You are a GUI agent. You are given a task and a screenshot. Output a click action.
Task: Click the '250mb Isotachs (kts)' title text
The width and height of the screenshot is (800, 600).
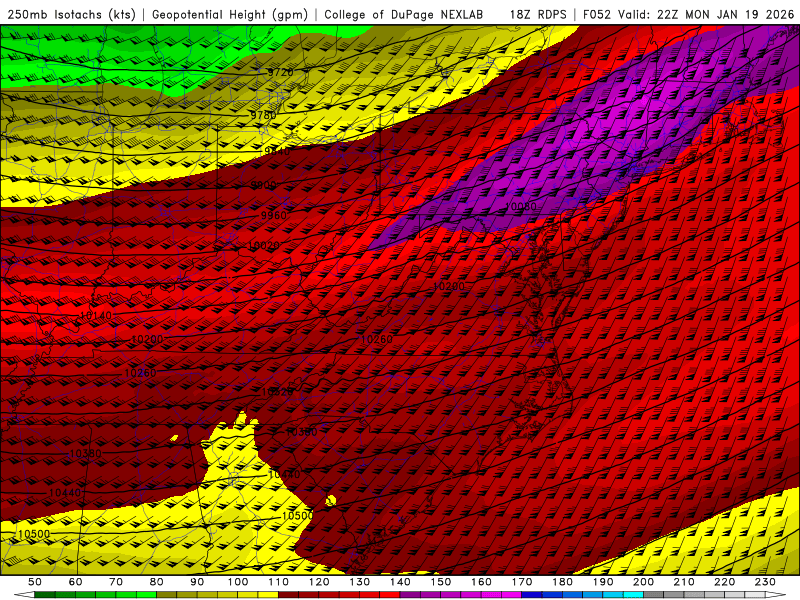click(72, 15)
